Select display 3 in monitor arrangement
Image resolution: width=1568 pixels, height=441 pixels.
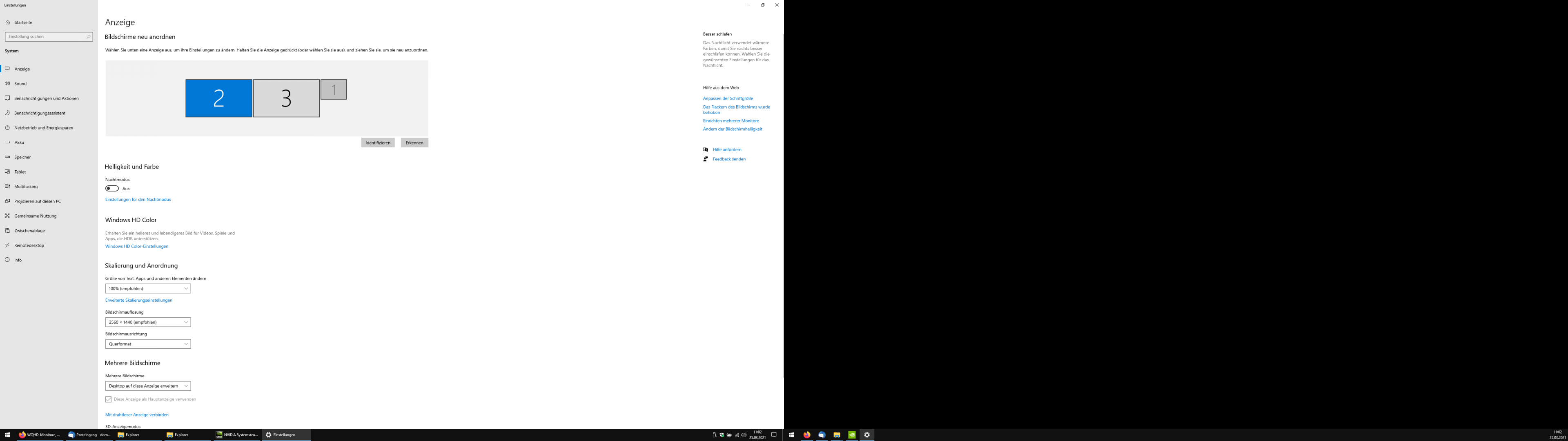pos(286,98)
